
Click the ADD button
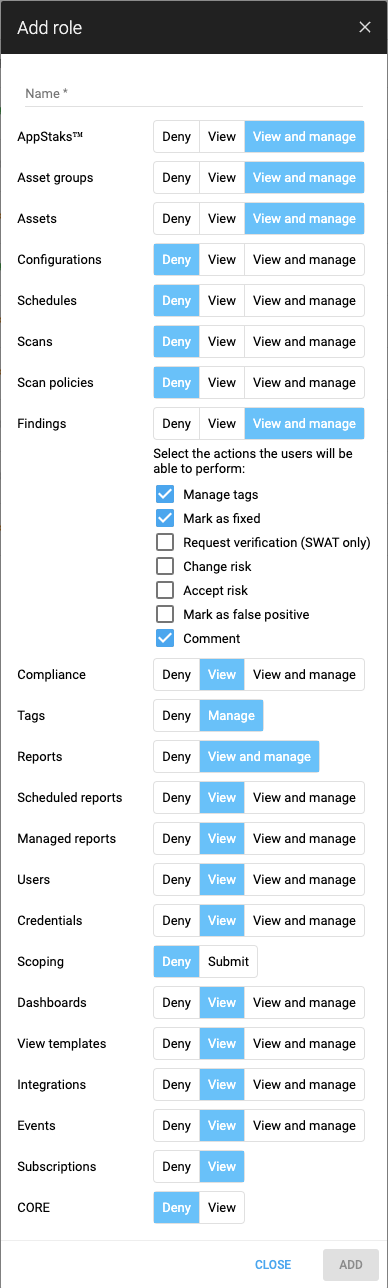tap(351, 1265)
